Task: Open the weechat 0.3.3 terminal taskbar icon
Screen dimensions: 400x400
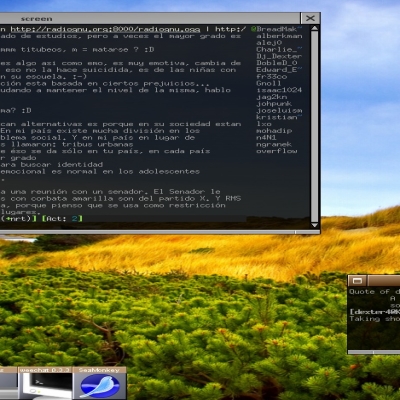Action: click(x=45, y=383)
